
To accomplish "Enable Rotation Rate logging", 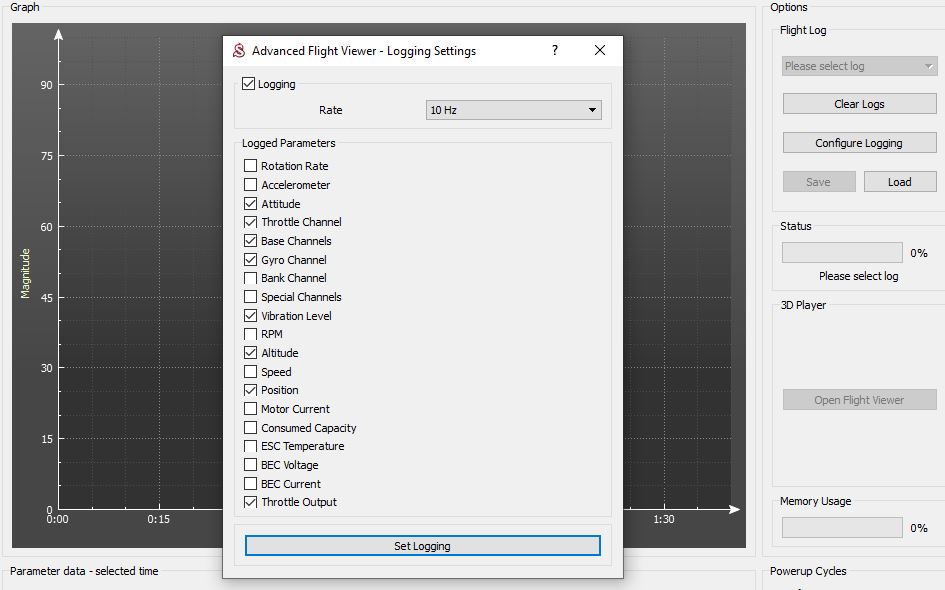I will coord(251,166).
